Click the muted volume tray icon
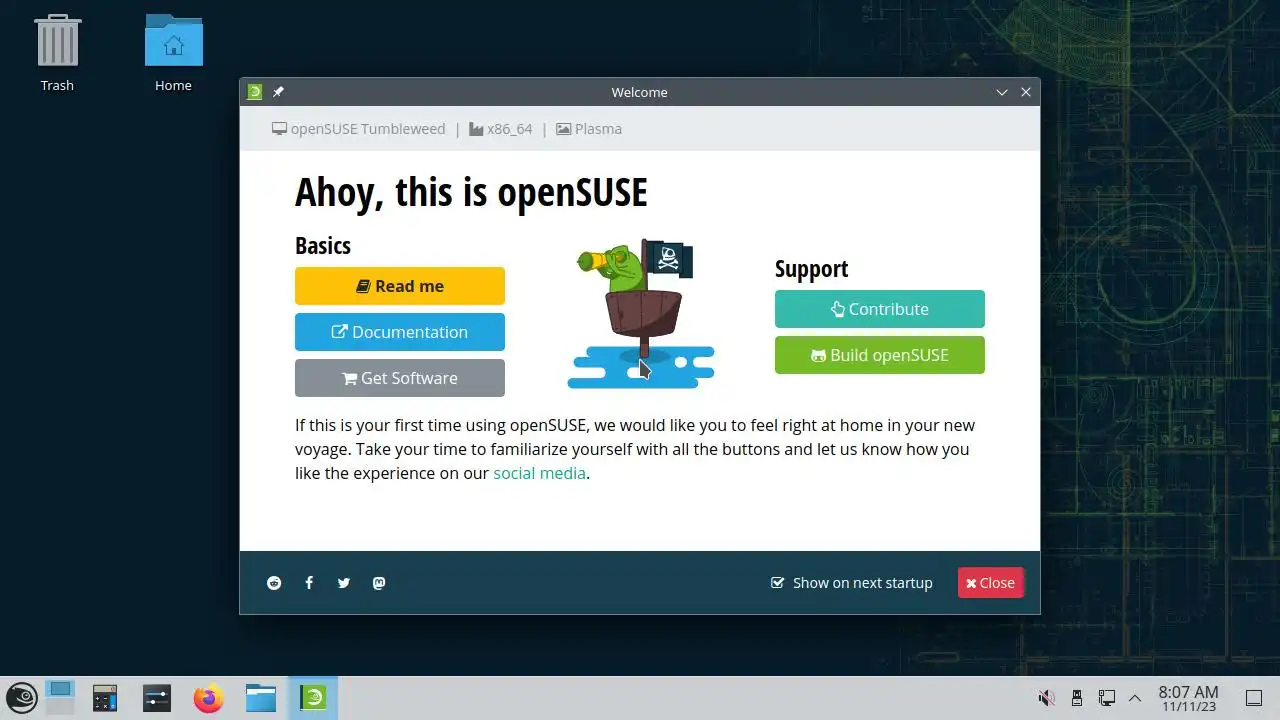Image resolution: width=1280 pixels, height=720 pixels. [1047, 698]
